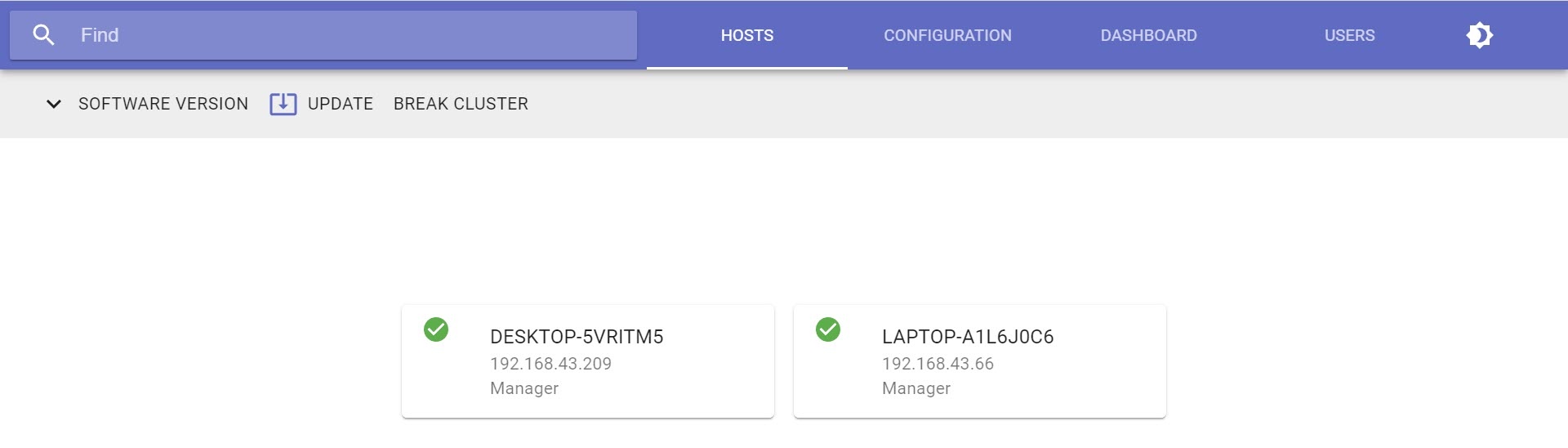
Task: Toggle the brightness theme icon
Action: [1479, 35]
